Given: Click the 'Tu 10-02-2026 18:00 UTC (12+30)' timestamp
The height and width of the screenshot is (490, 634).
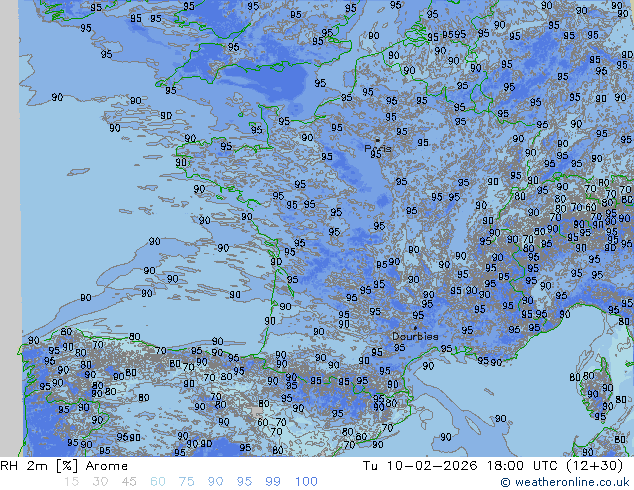Looking at the screenshot, I should click(x=493, y=466).
